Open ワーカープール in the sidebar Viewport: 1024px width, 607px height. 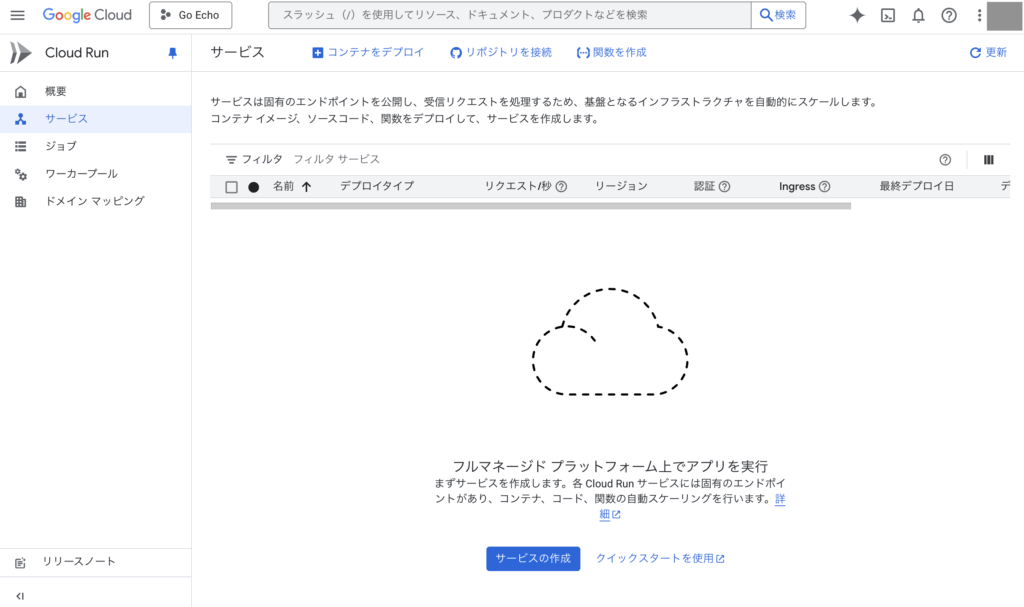pos(81,174)
